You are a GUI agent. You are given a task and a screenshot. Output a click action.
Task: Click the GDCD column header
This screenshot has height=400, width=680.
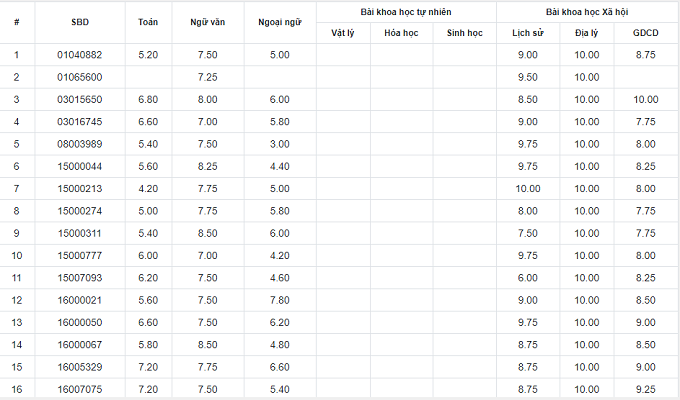[645, 33]
